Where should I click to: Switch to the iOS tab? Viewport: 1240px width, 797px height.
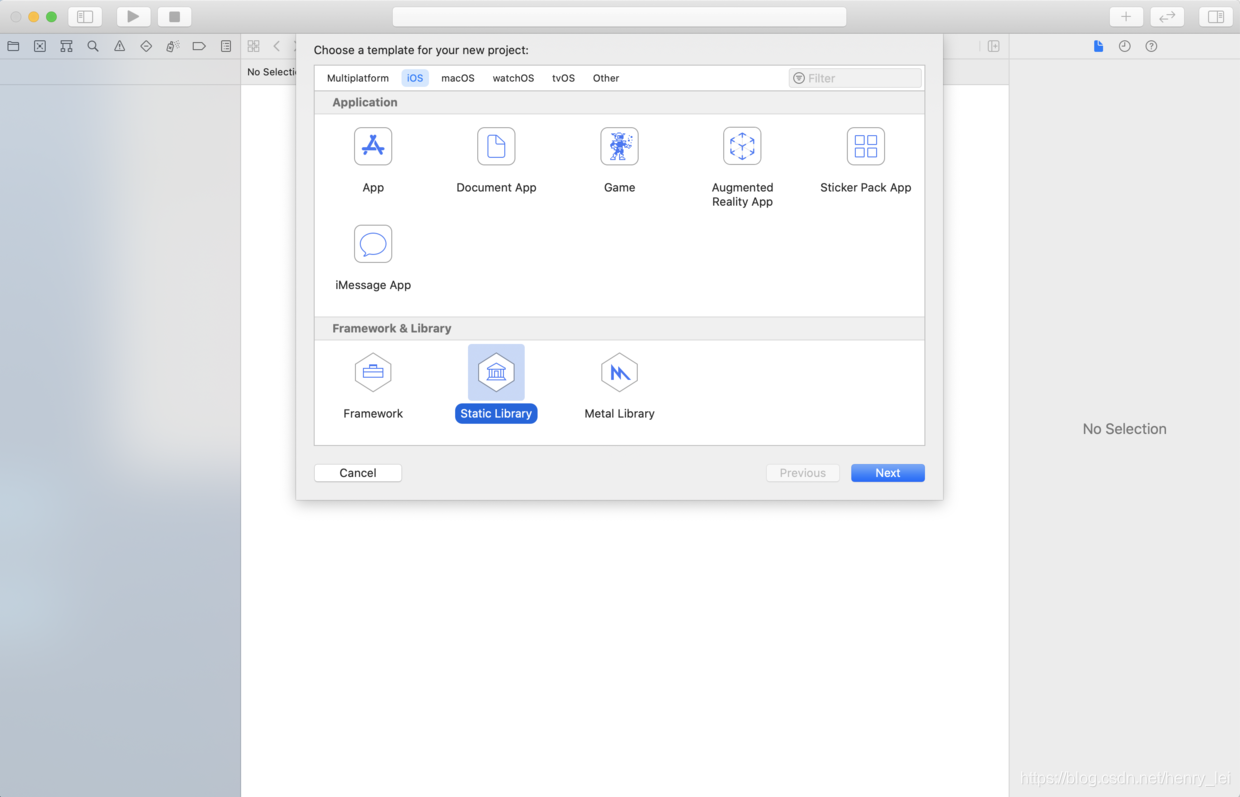(x=415, y=78)
